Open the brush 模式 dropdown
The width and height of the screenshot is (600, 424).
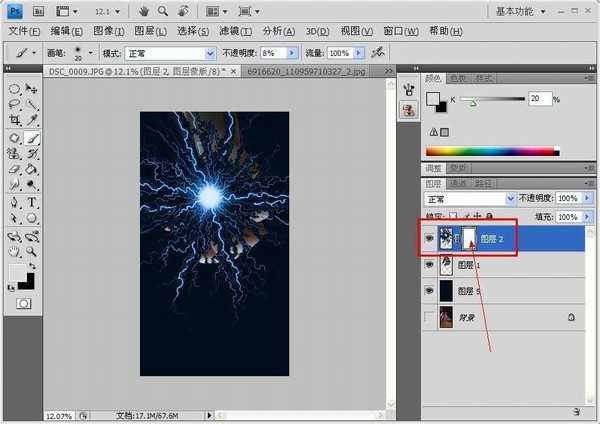click(x=169, y=52)
